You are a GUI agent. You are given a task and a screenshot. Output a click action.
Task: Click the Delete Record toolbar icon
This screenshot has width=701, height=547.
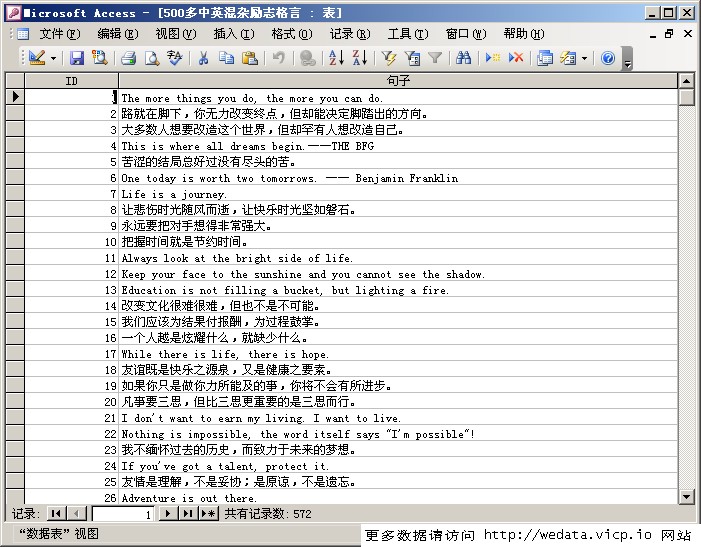click(515, 58)
